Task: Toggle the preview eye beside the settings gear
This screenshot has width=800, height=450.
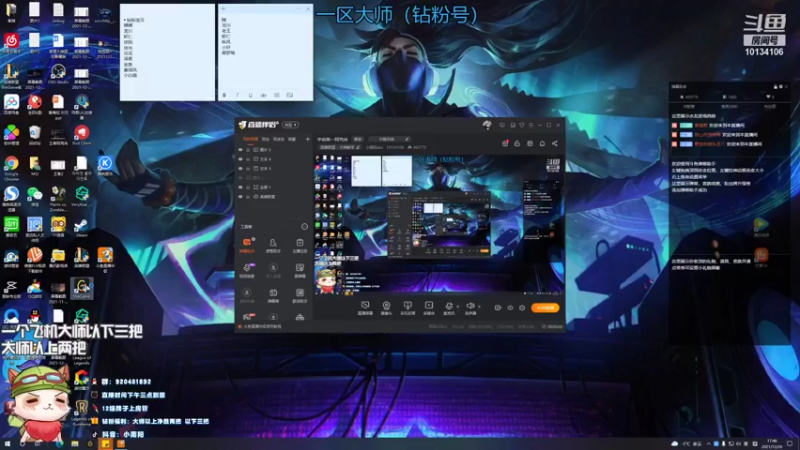Action: pyautogui.click(x=510, y=308)
